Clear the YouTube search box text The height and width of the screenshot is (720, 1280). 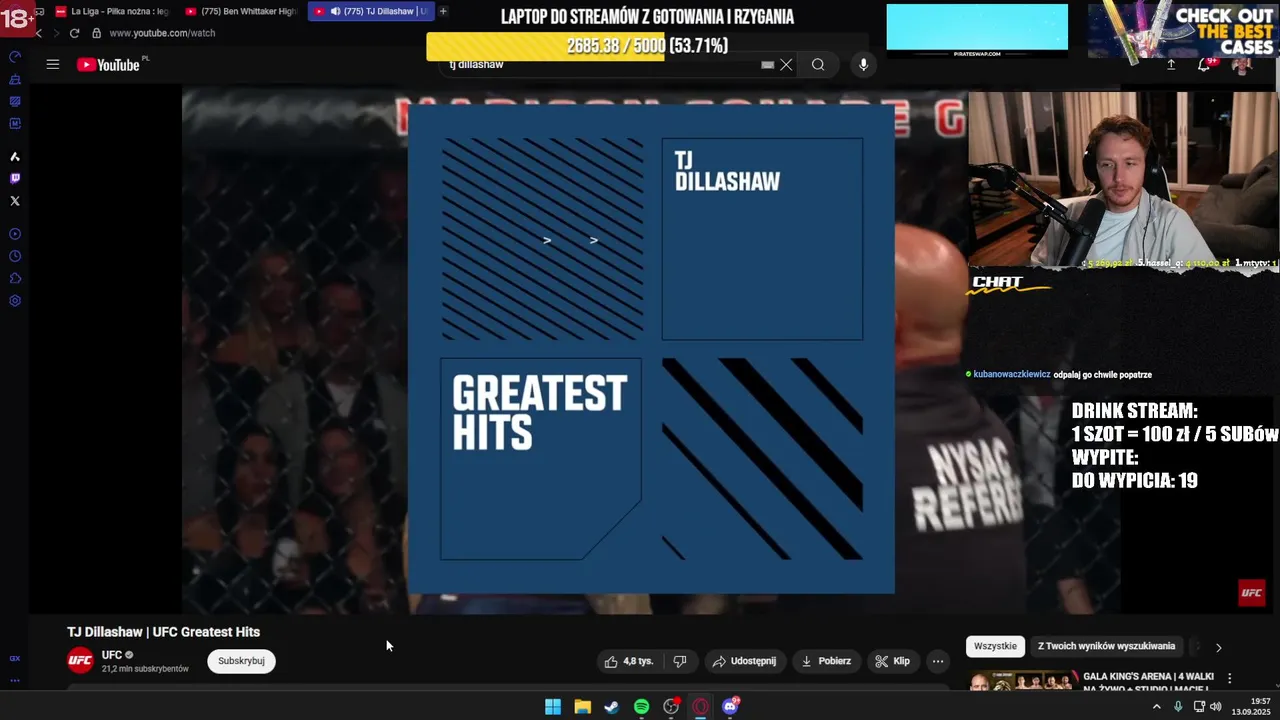pos(786,65)
